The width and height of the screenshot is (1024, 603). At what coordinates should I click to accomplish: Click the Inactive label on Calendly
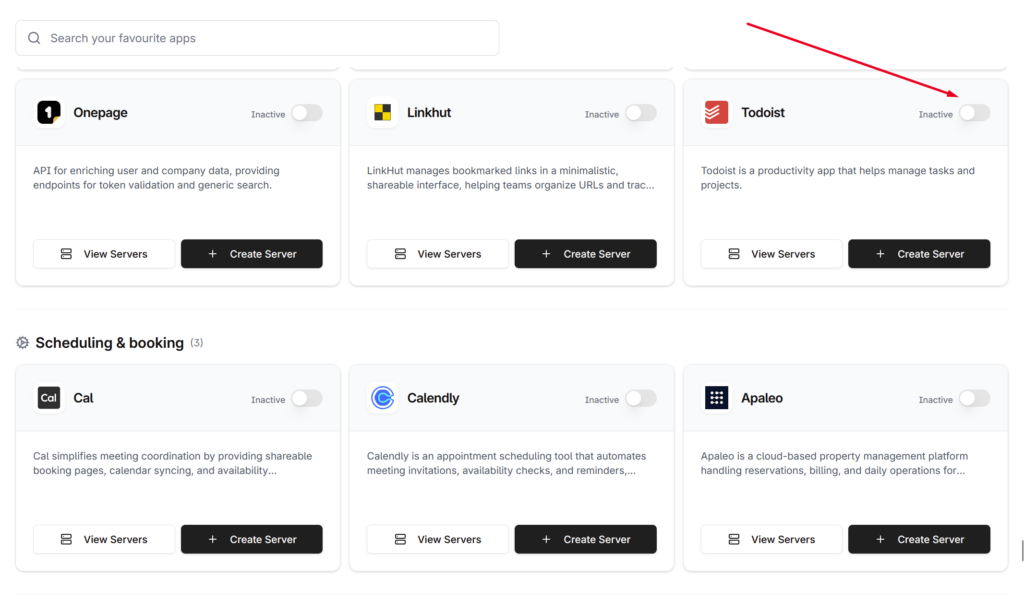[x=601, y=400]
